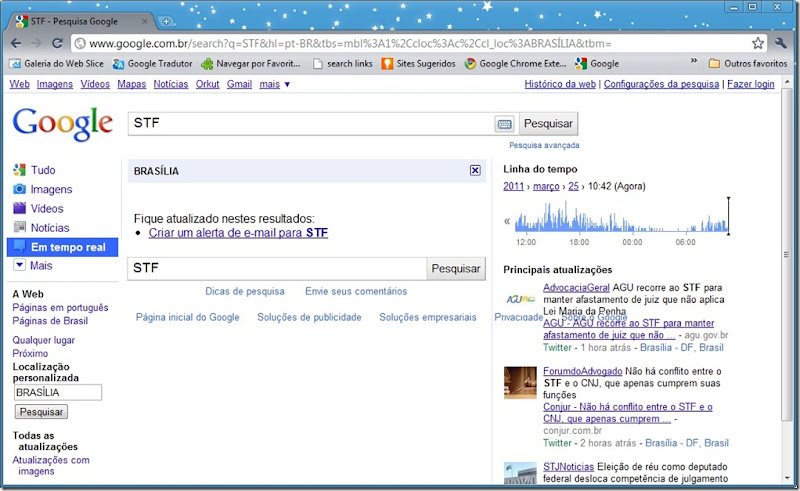800x491 pixels.
Task: Open the ForumdoAdvogado profile link
Action: [x=583, y=371]
